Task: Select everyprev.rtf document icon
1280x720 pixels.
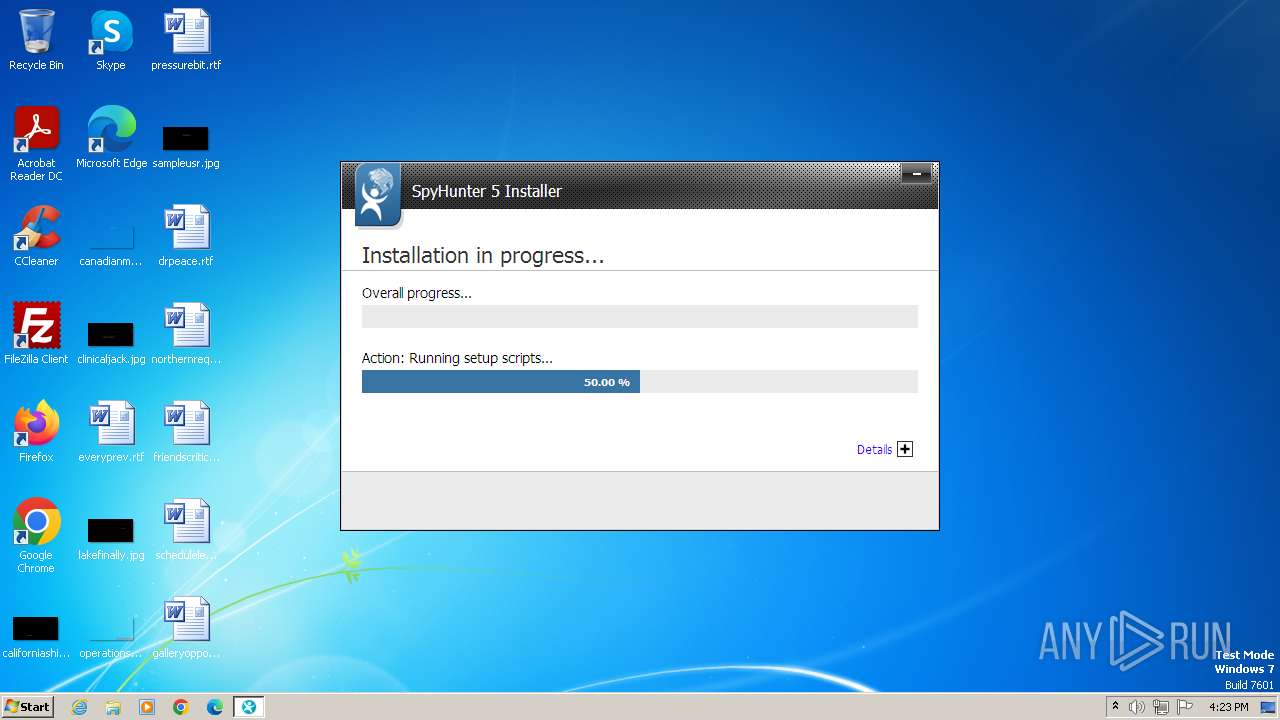Action: click(x=111, y=432)
